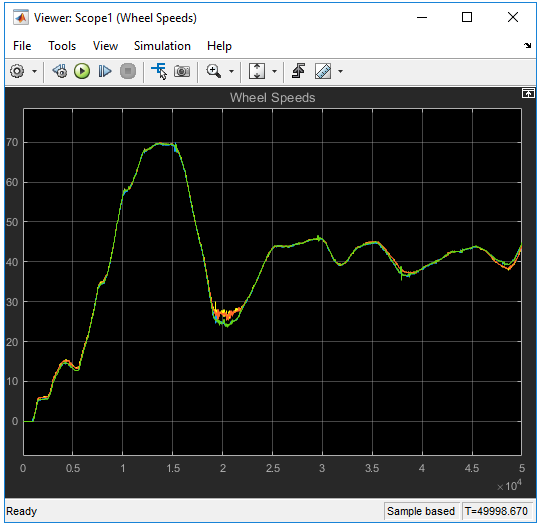This screenshot has width=541, height=525.
Task: Select the Zoom magnifier tool
Action: [x=214, y=71]
